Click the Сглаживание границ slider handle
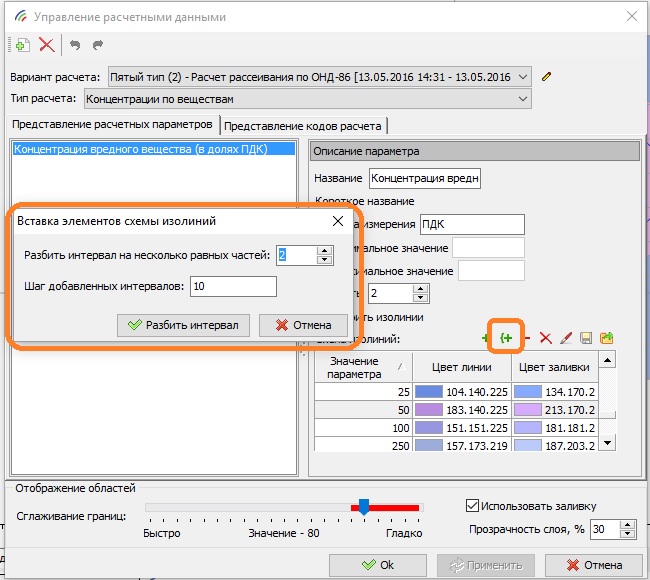The height and width of the screenshot is (580, 650). click(x=364, y=507)
